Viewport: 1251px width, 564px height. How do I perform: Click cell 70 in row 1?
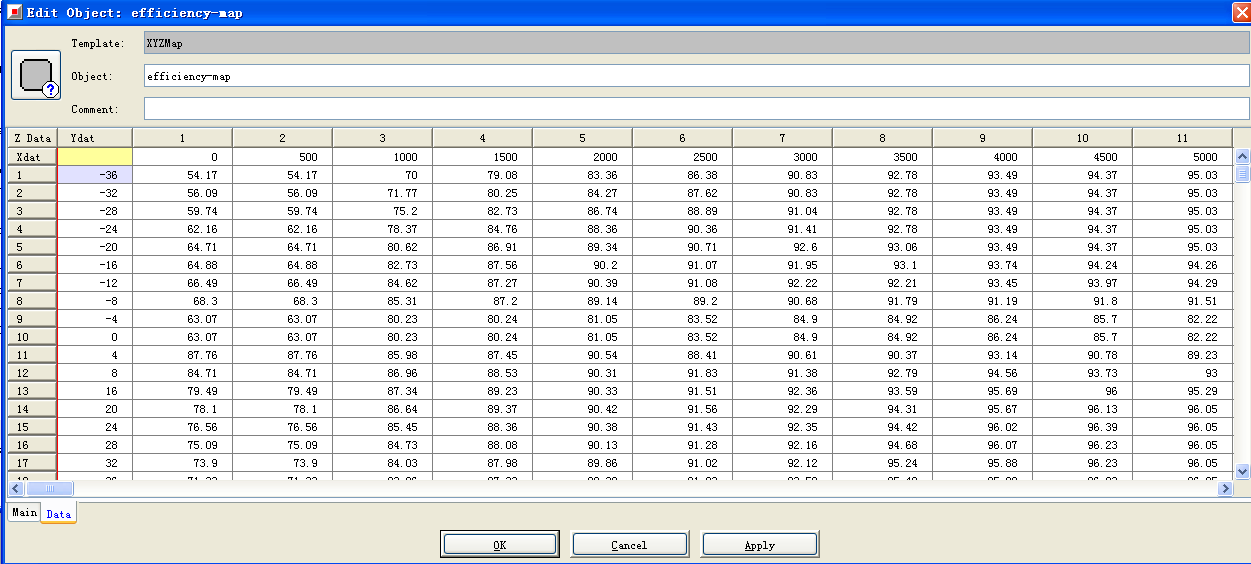pos(382,175)
